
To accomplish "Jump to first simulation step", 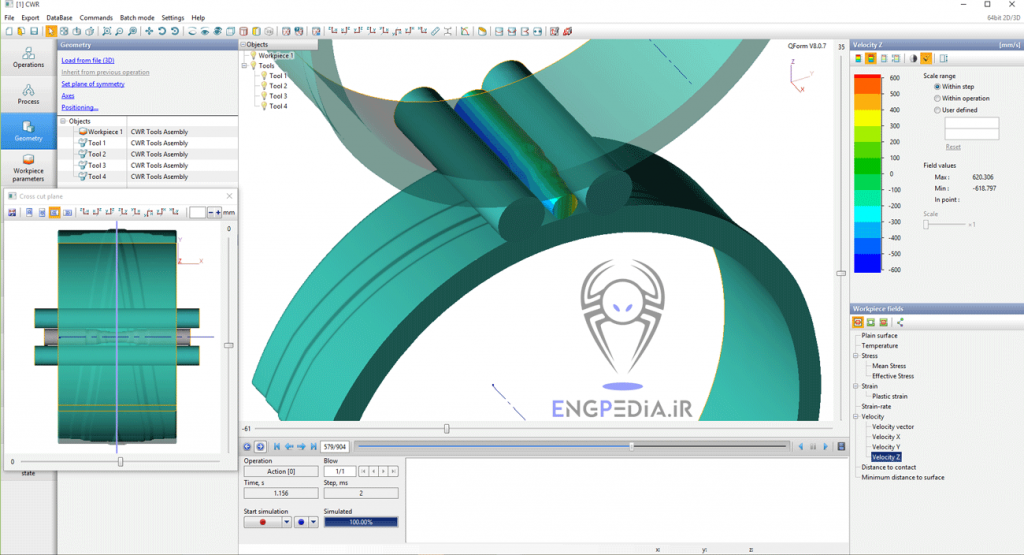I will [x=276, y=446].
